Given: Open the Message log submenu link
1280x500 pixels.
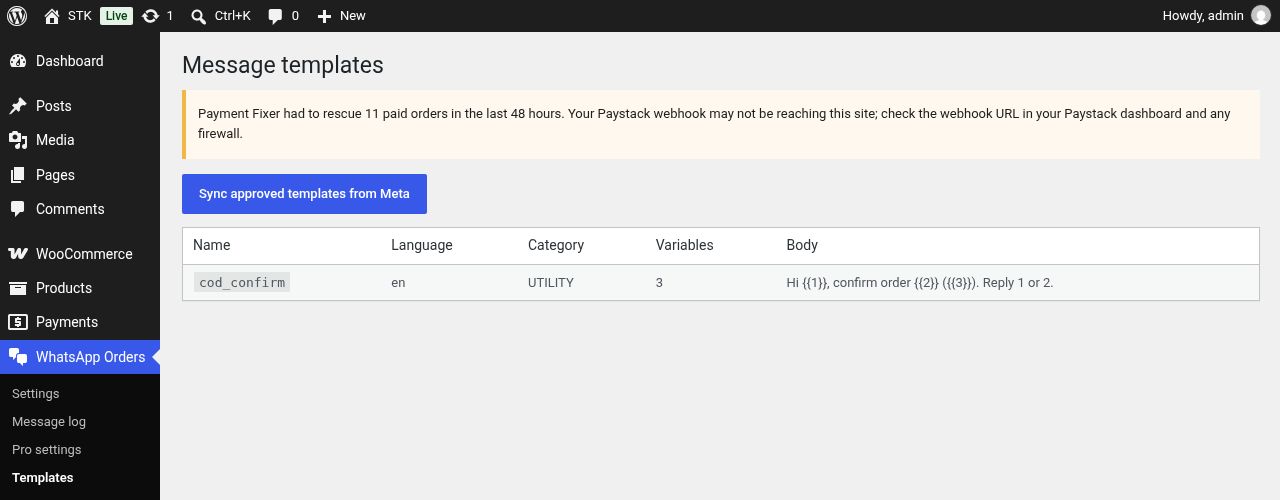Looking at the screenshot, I should pyautogui.click(x=49, y=422).
